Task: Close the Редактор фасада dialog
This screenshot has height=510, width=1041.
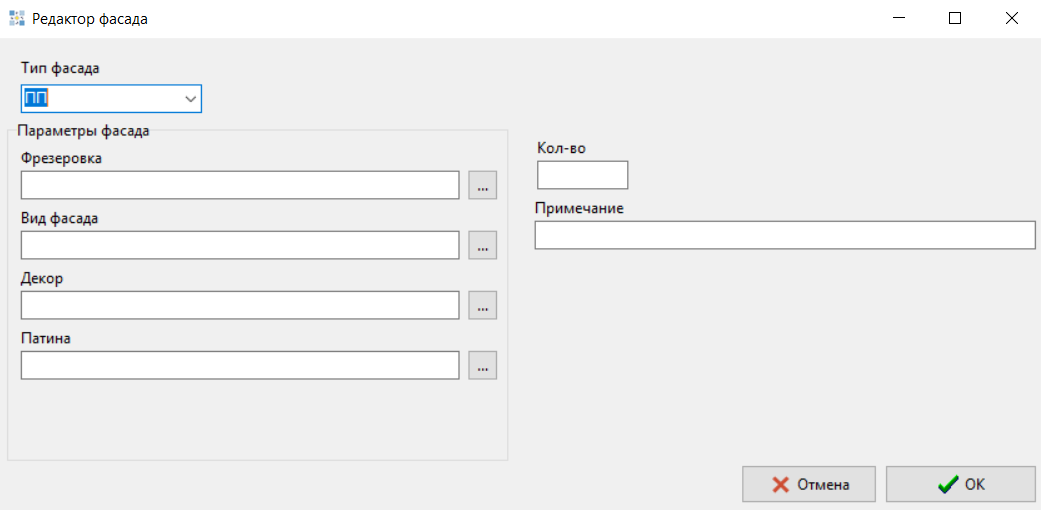Action: [x=1012, y=18]
